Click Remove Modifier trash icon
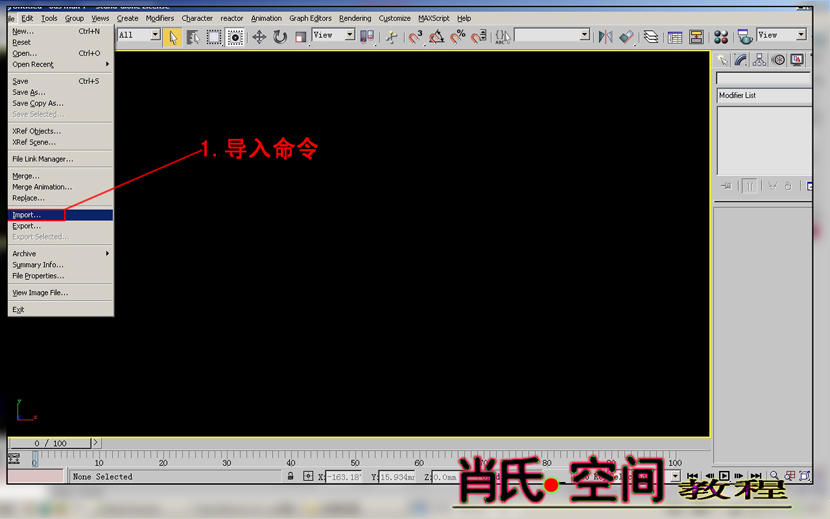 pyautogui.click(x=788, y=186)
